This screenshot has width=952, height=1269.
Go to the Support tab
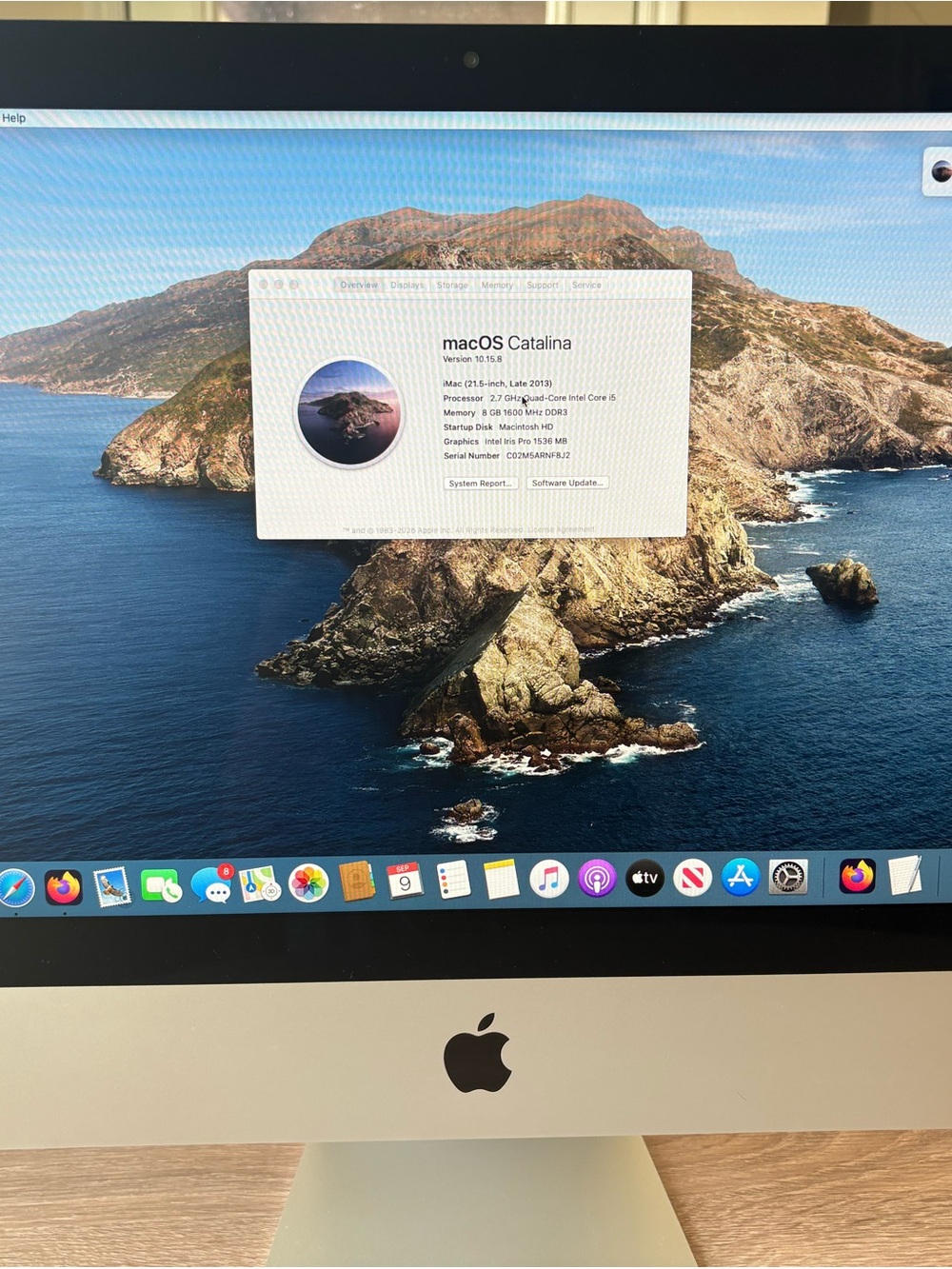(x=543, y=285)
